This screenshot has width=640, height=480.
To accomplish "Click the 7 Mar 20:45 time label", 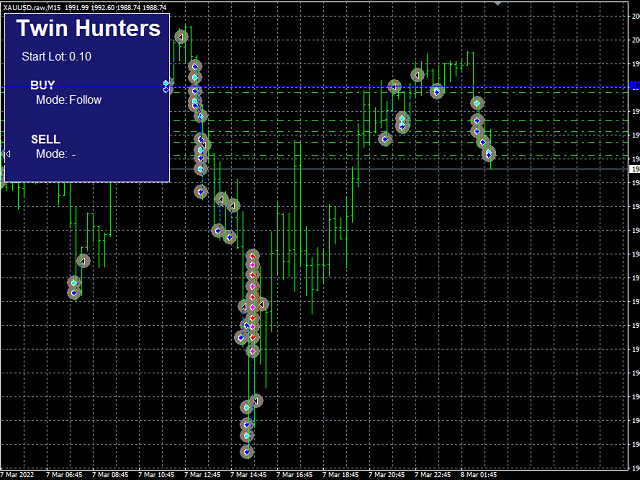I will click(x=387, y=475).
